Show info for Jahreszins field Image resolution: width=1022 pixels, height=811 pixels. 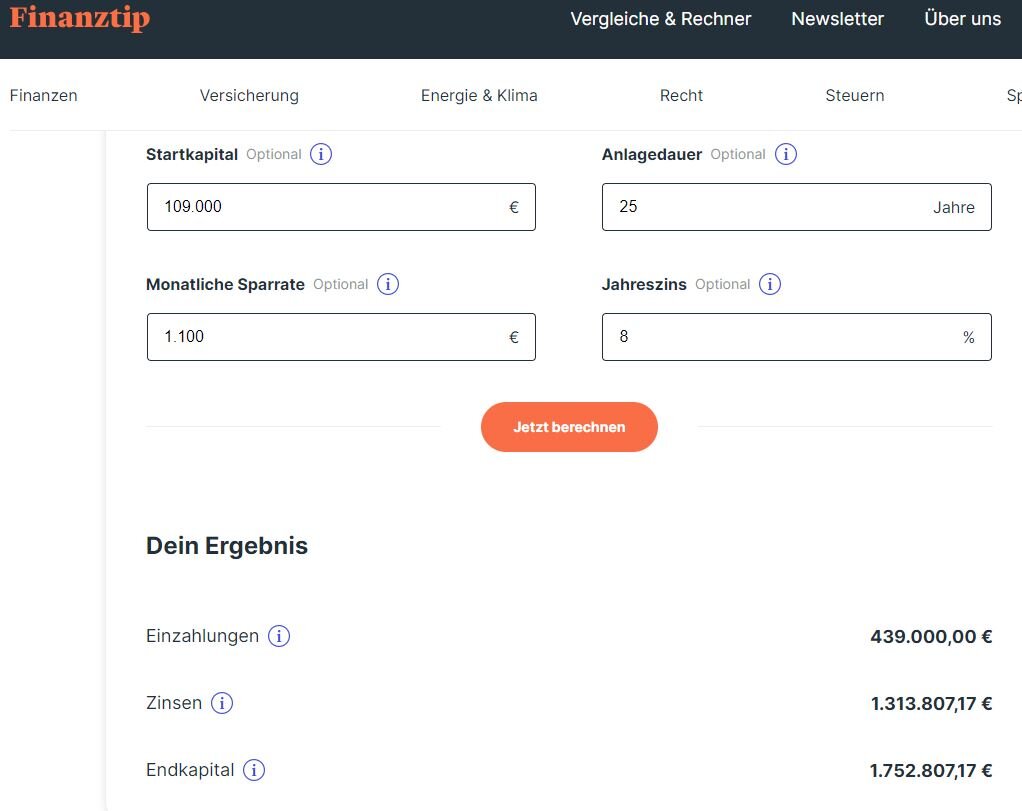pyautogui.click(x=770, y=284)
